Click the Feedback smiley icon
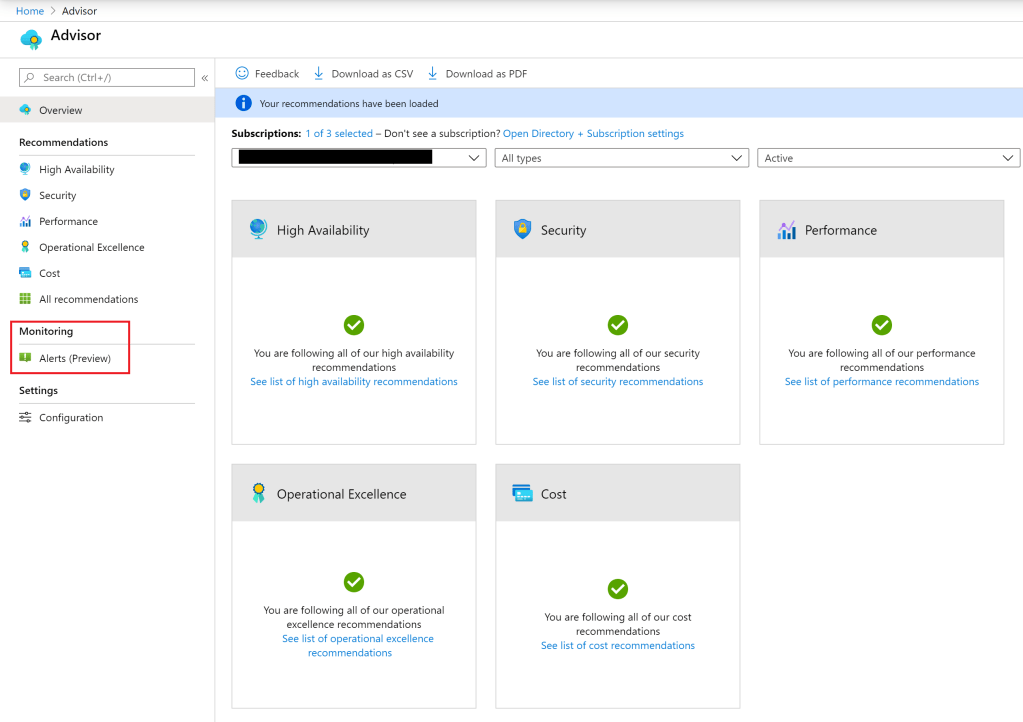 coord(242,73)
